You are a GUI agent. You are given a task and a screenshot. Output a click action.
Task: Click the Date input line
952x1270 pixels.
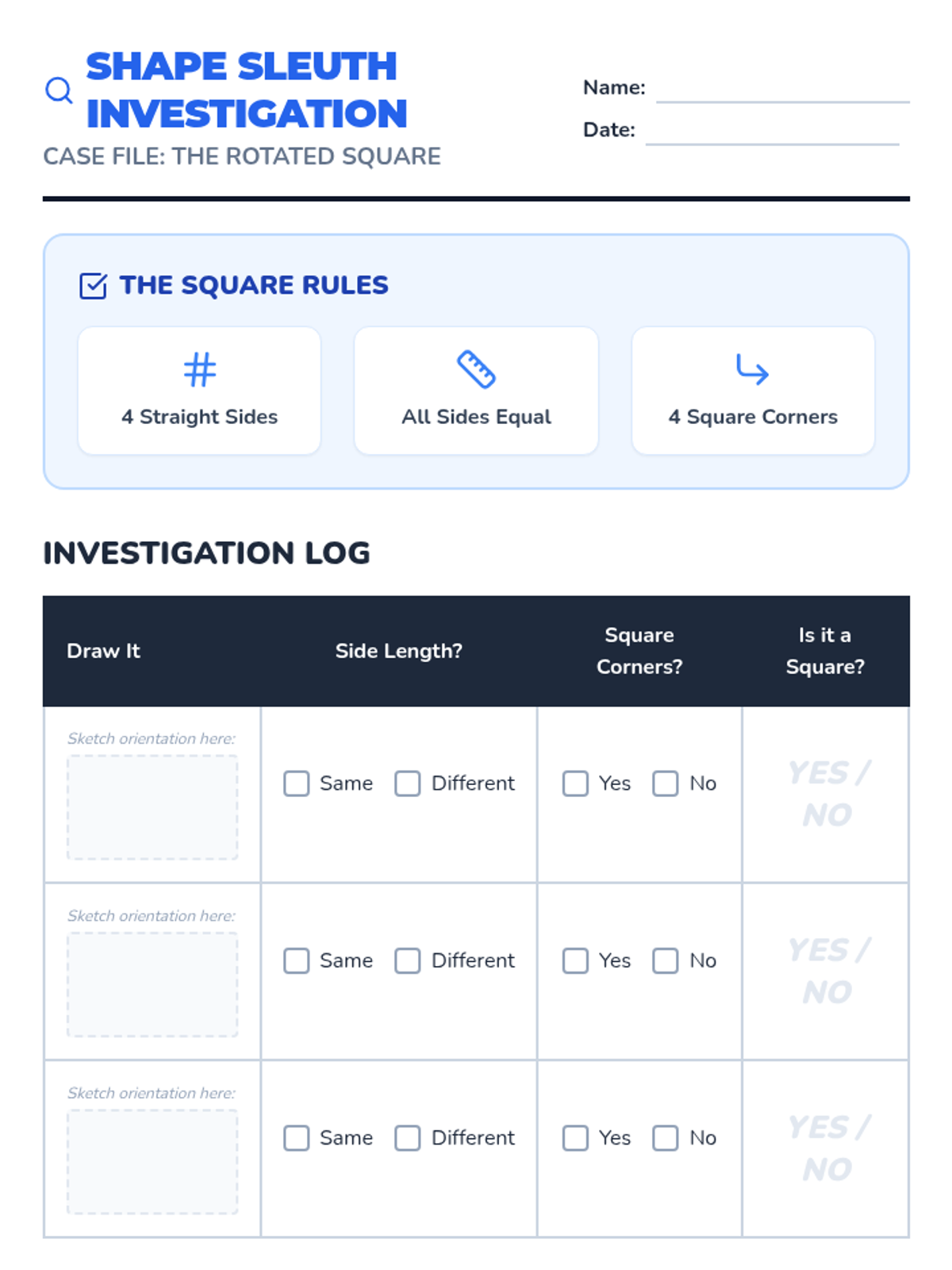point(772,131)
